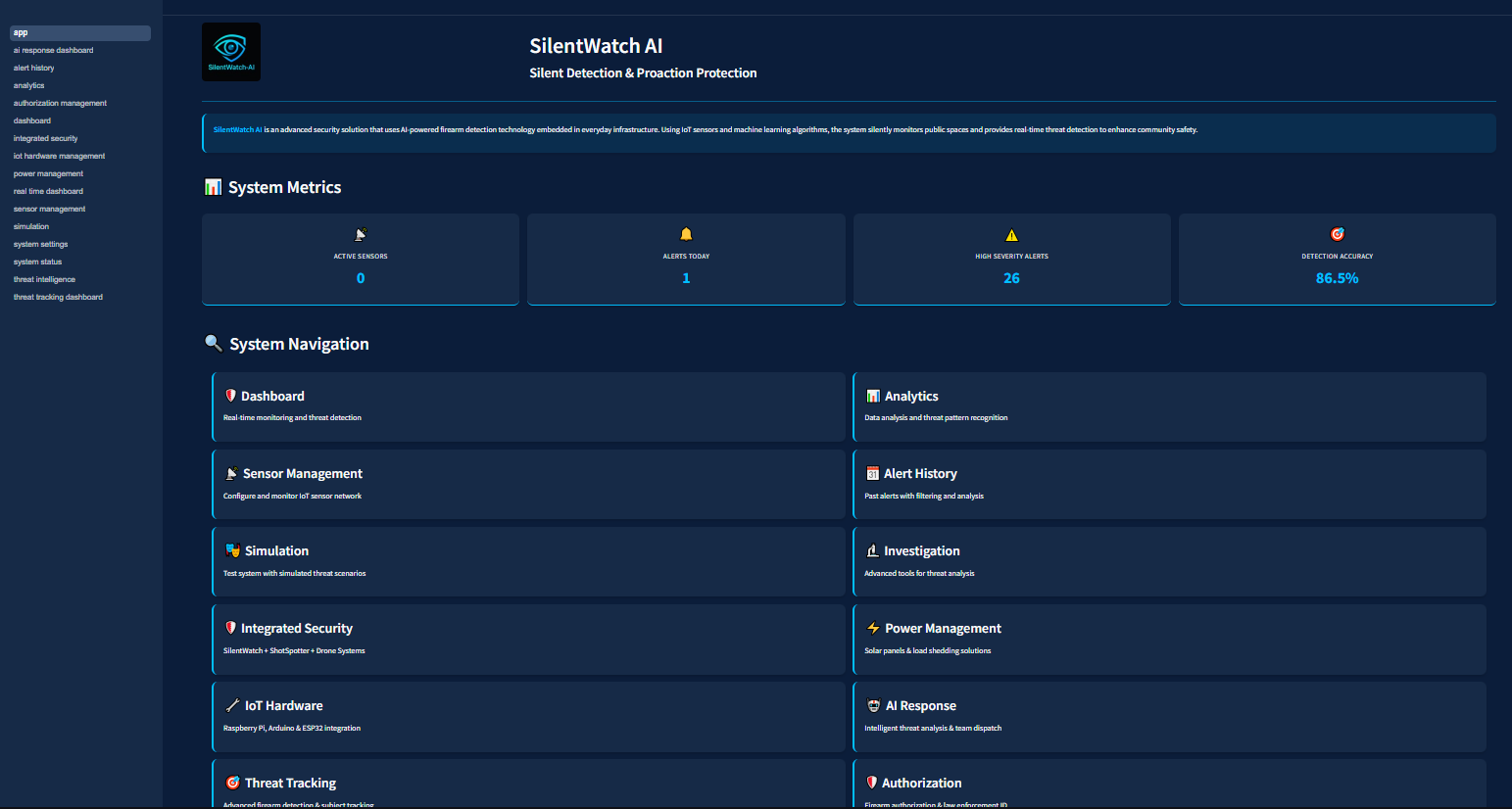Open the Authorization card title
Viewport: 1512px width, 809px height.
point(921,783)
